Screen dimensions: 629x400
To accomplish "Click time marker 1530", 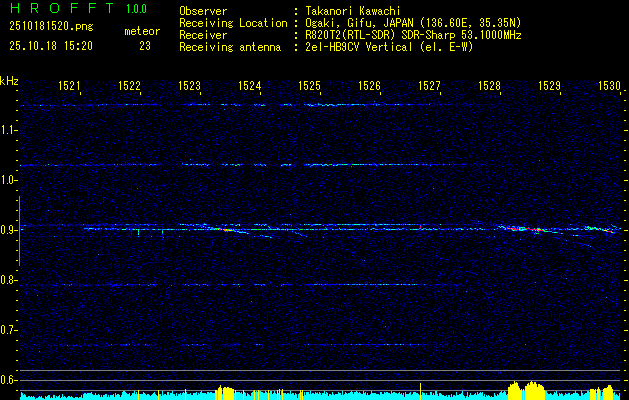I will click(609, 85).
